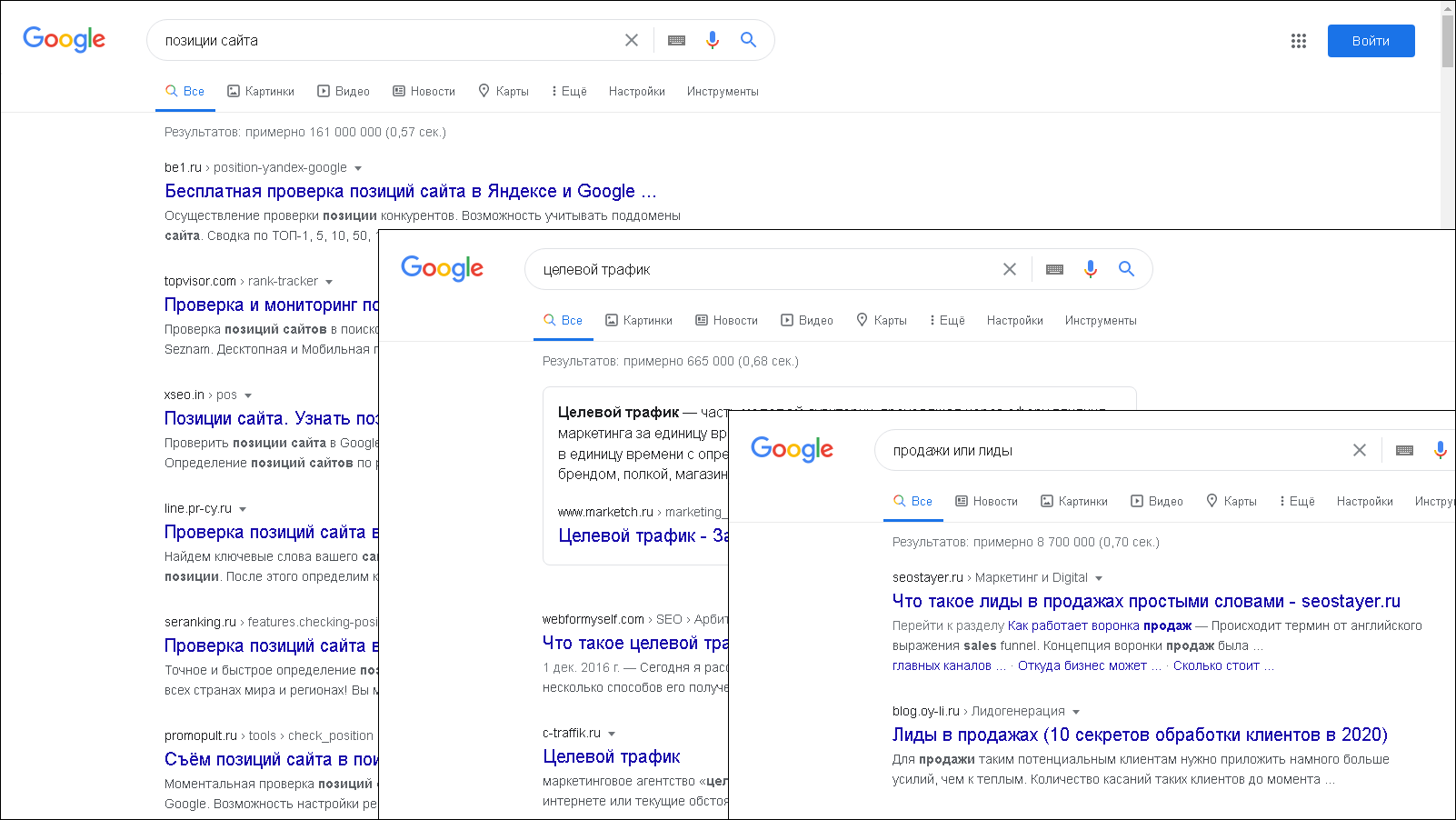Open the on-screen keyboard in the 'позиции сайта' search bar
The height and width of the screenshot is (820, 1456).
click(676, 40)
